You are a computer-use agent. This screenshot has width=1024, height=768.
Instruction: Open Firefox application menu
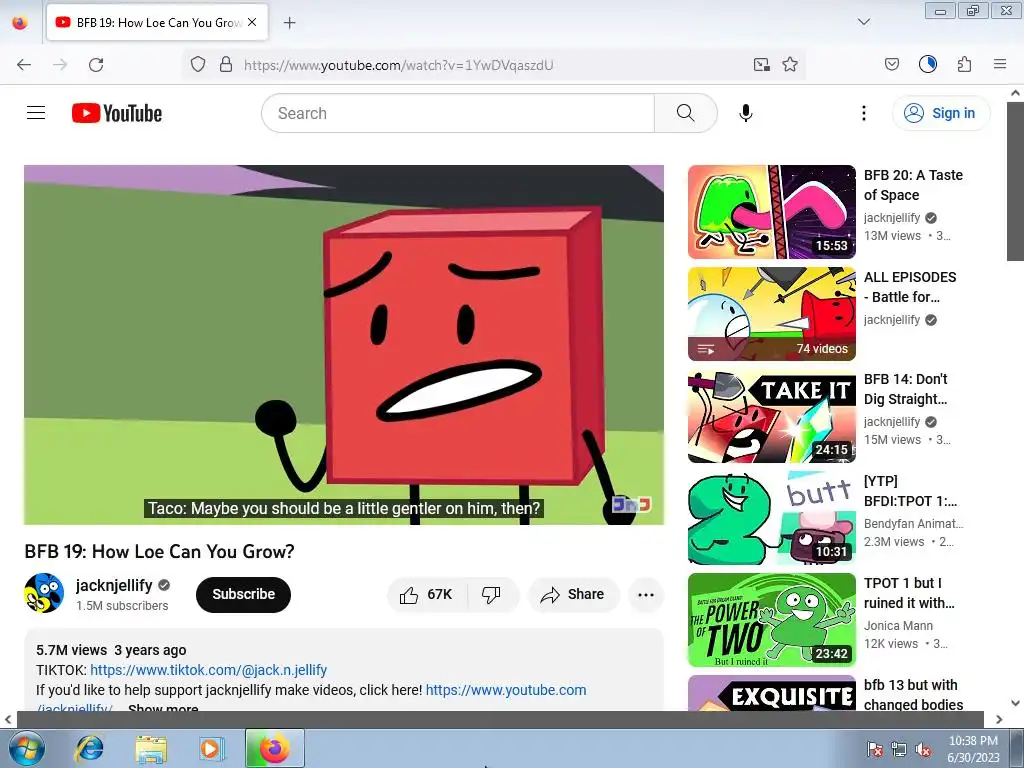coord(1000,65)
